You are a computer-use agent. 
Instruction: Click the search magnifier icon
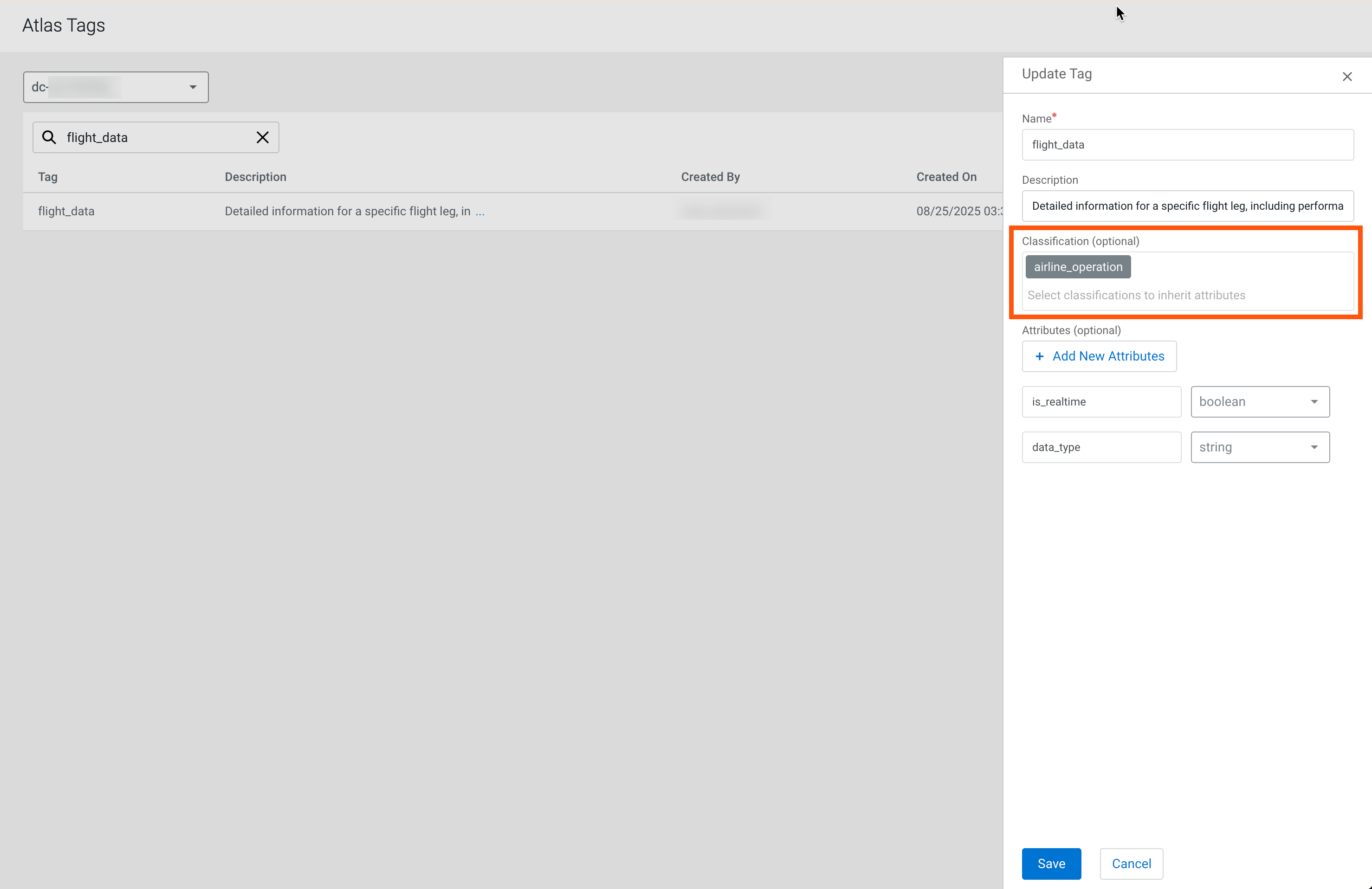pos(49,137)
